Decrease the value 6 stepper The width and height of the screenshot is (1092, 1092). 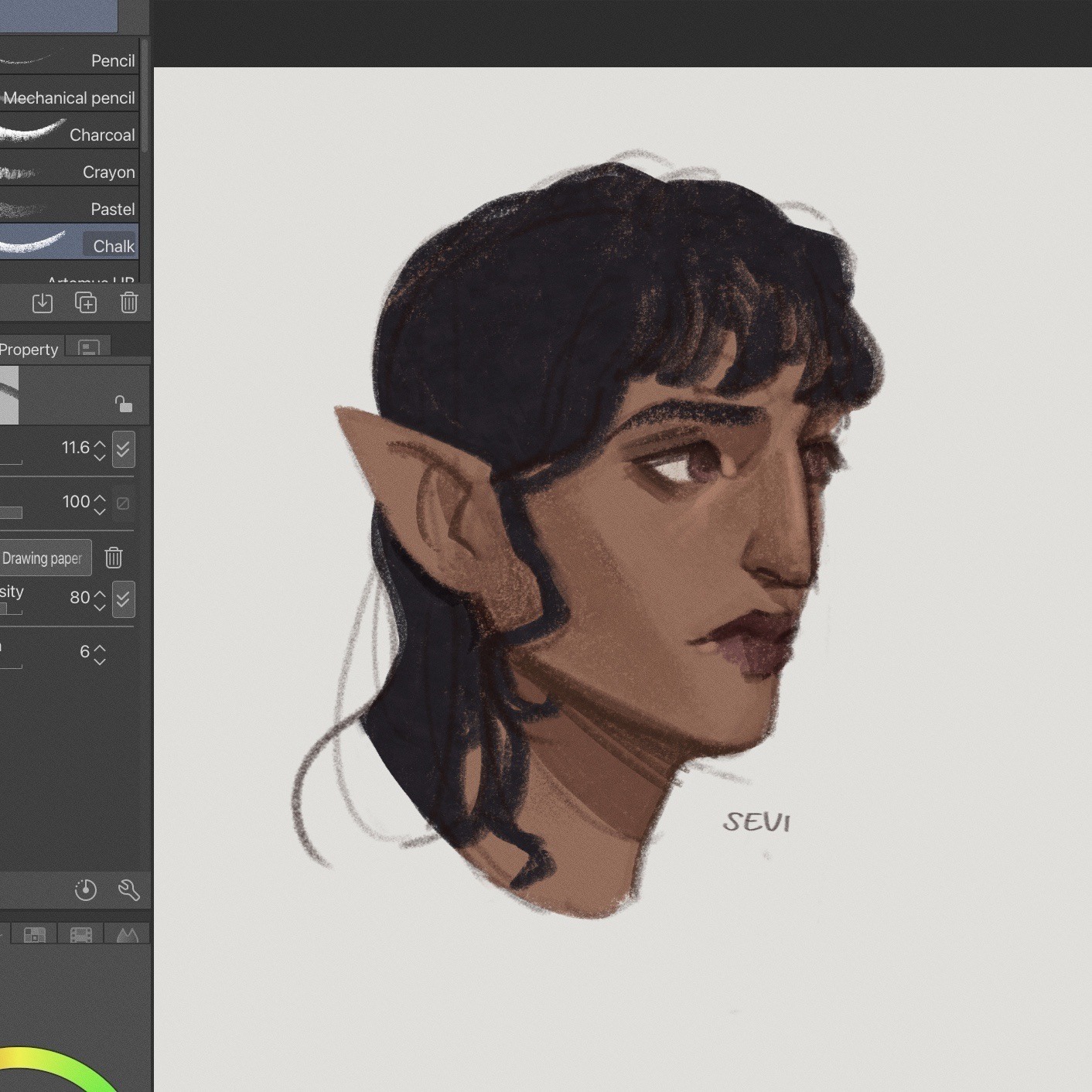coord(100,660)
